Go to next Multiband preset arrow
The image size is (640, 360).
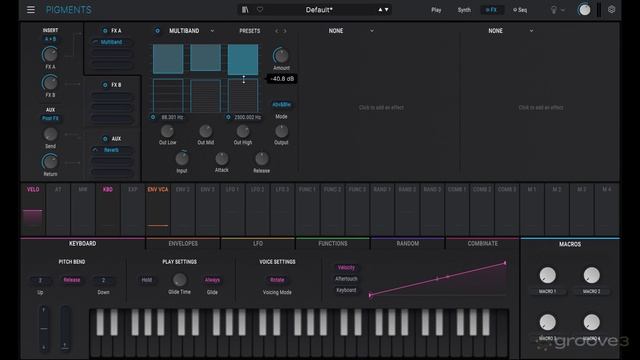[285, 31]
